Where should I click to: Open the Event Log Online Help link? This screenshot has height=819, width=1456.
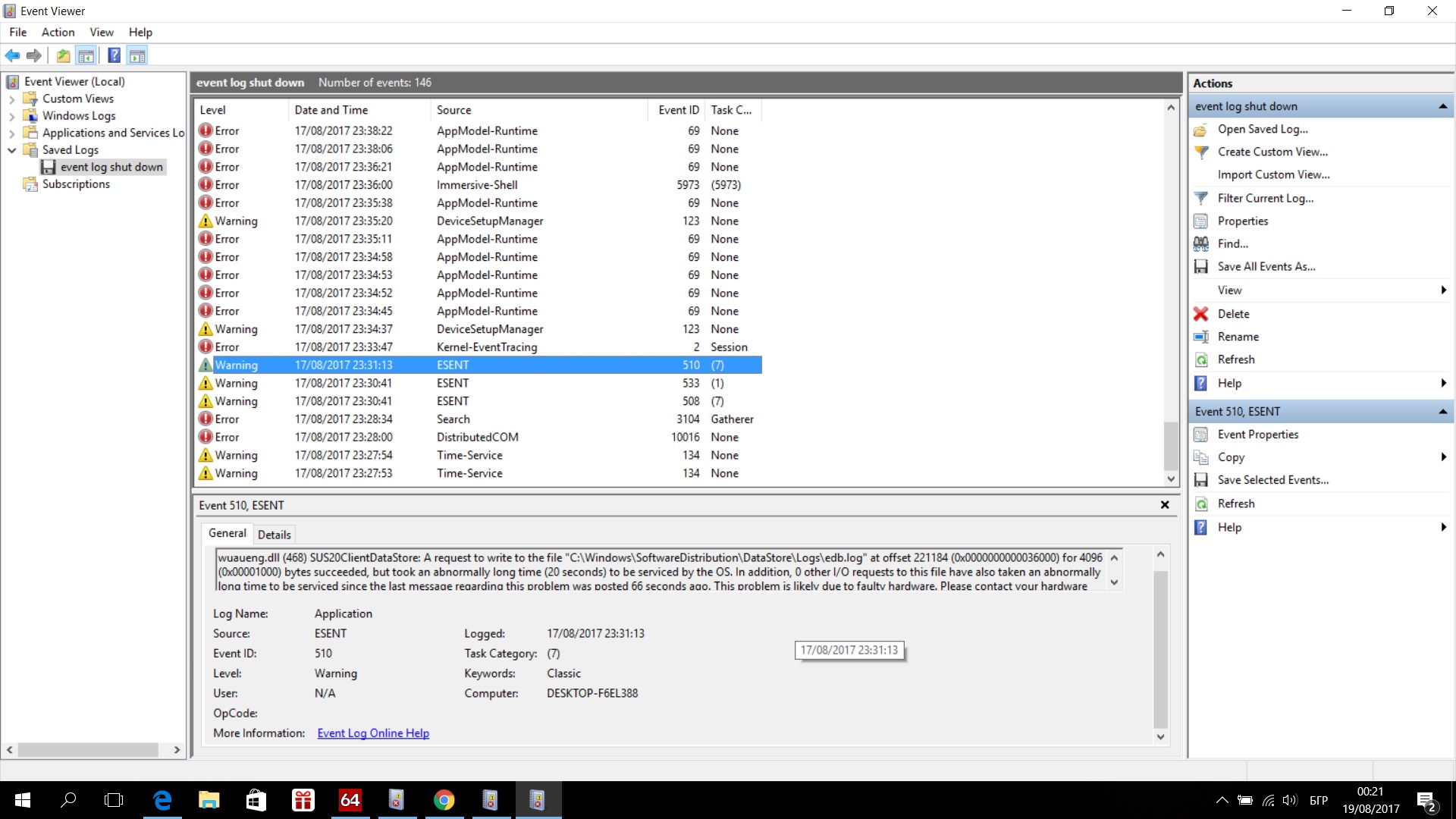(x=373, y=733)
